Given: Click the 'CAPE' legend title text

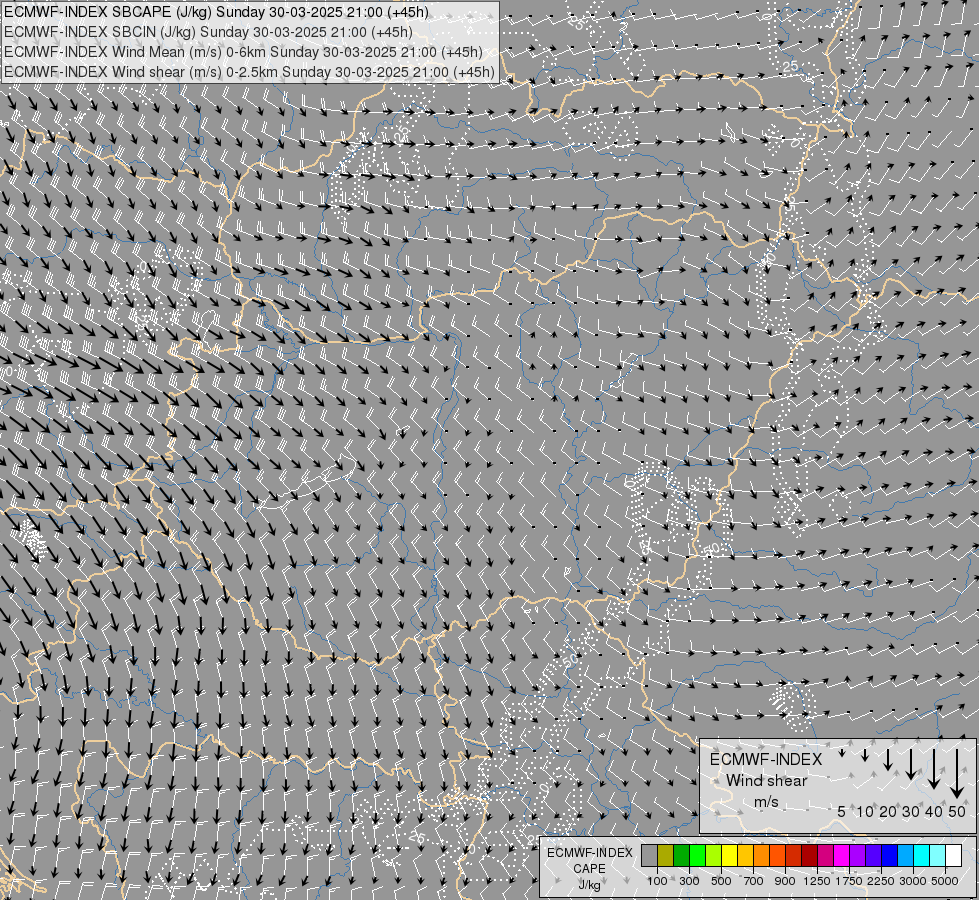Looking at the screenshot, I should [589, 869].
